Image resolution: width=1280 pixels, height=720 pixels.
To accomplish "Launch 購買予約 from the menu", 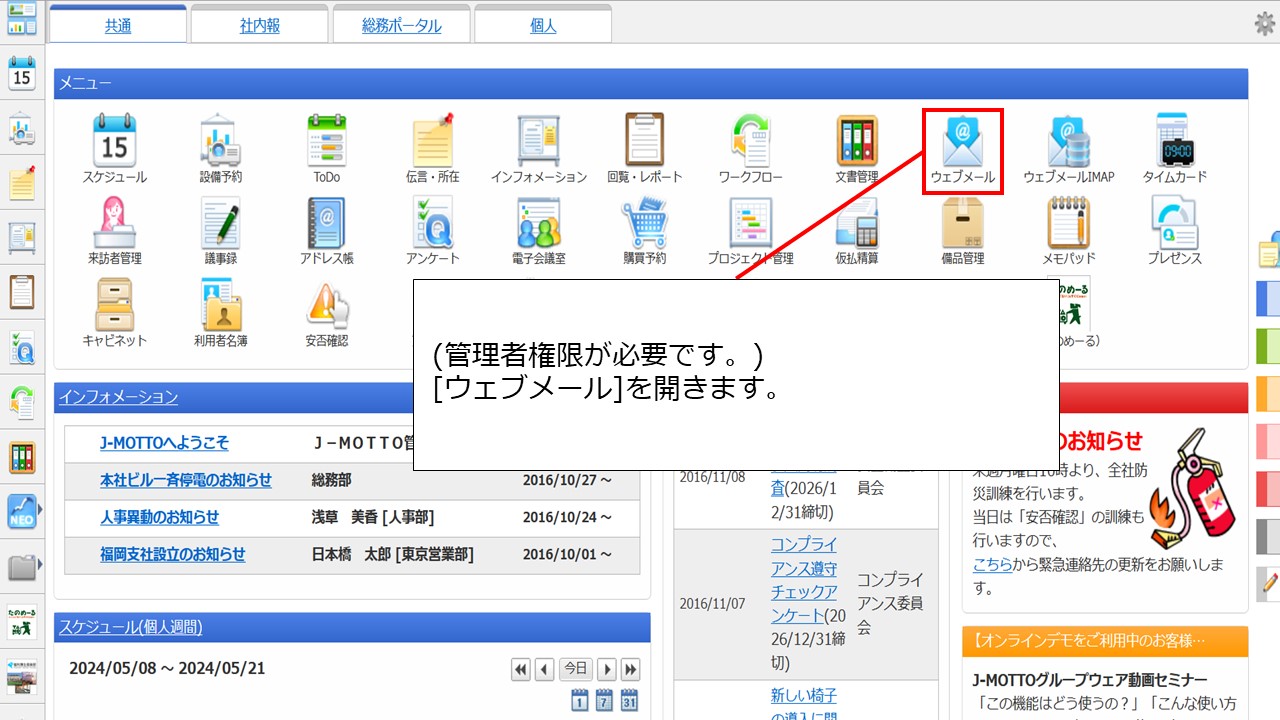I will pos(645,231).
